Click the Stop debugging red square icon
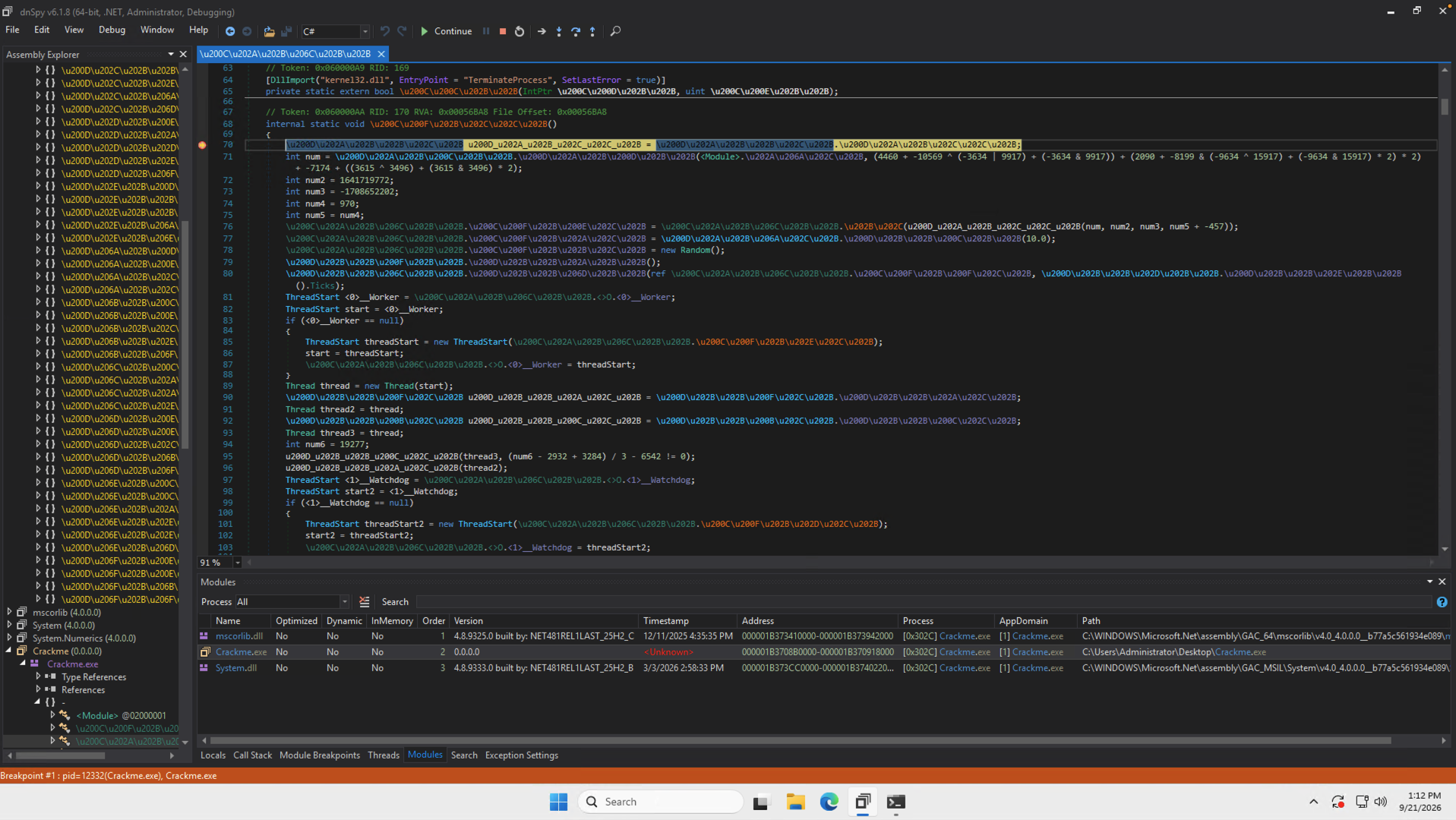1456x820 pixels. coord(502,31)
